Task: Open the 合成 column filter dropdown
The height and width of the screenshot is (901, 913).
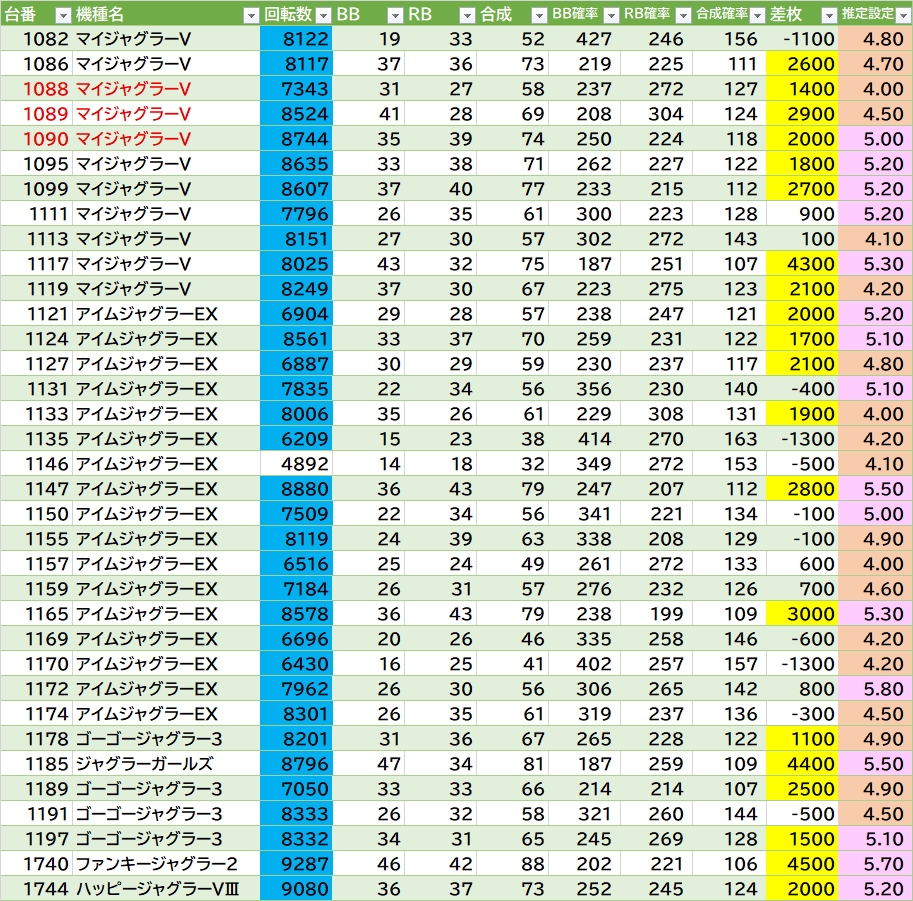Action: (x=540, y=15)
